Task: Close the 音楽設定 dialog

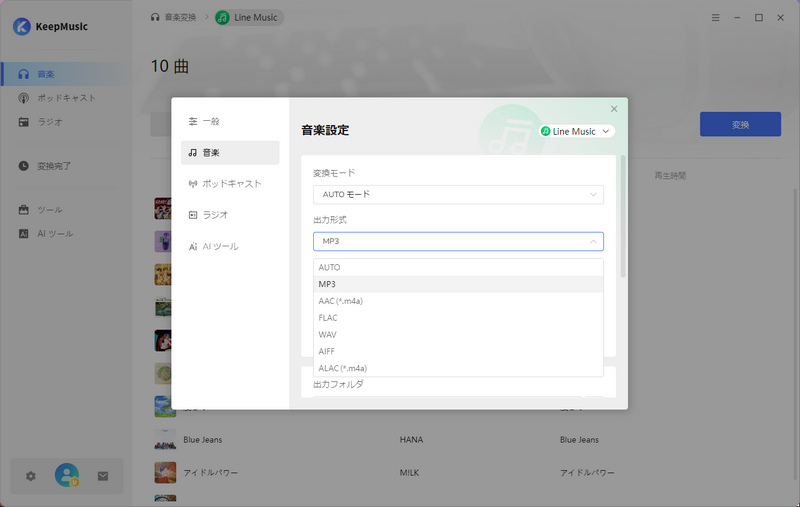Action: point(614,109)
